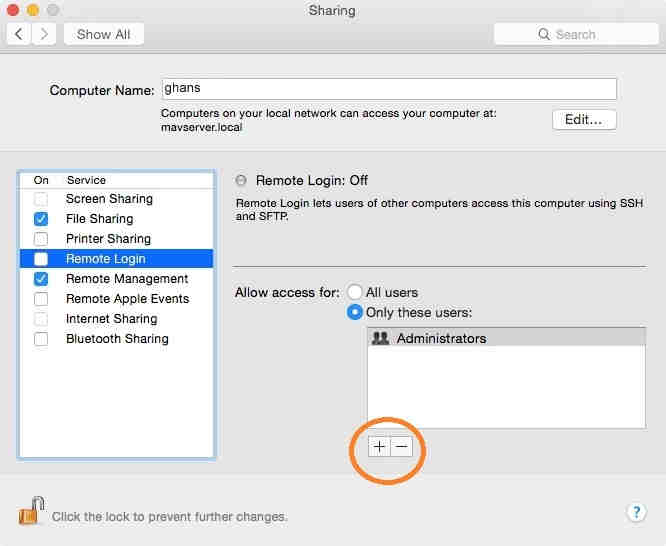
Task: Click the Edit… button
Action: point(584,119)
